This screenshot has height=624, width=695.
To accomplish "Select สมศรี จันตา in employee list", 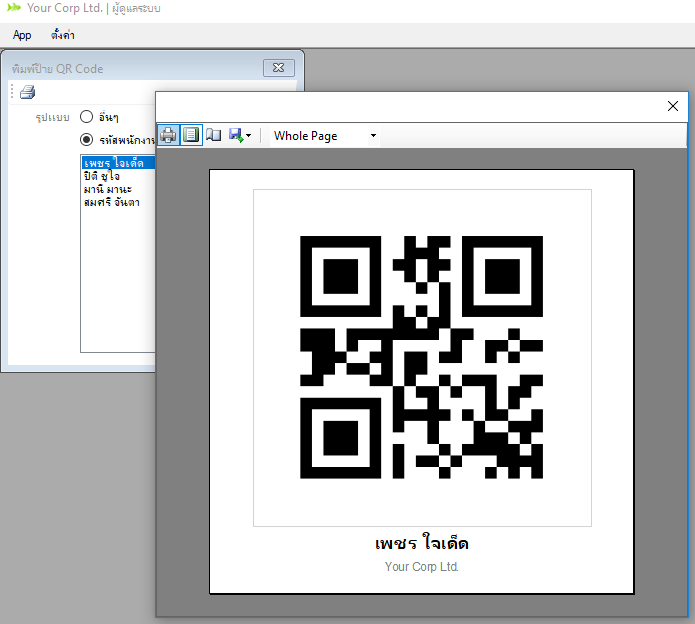I will 112,203.
